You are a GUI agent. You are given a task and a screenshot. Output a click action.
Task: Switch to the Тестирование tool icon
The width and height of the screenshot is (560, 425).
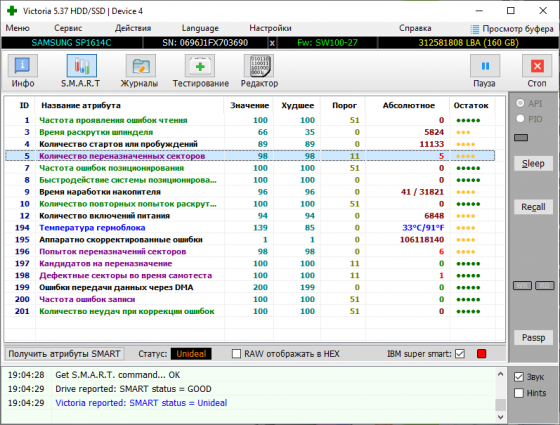(200, 66)
